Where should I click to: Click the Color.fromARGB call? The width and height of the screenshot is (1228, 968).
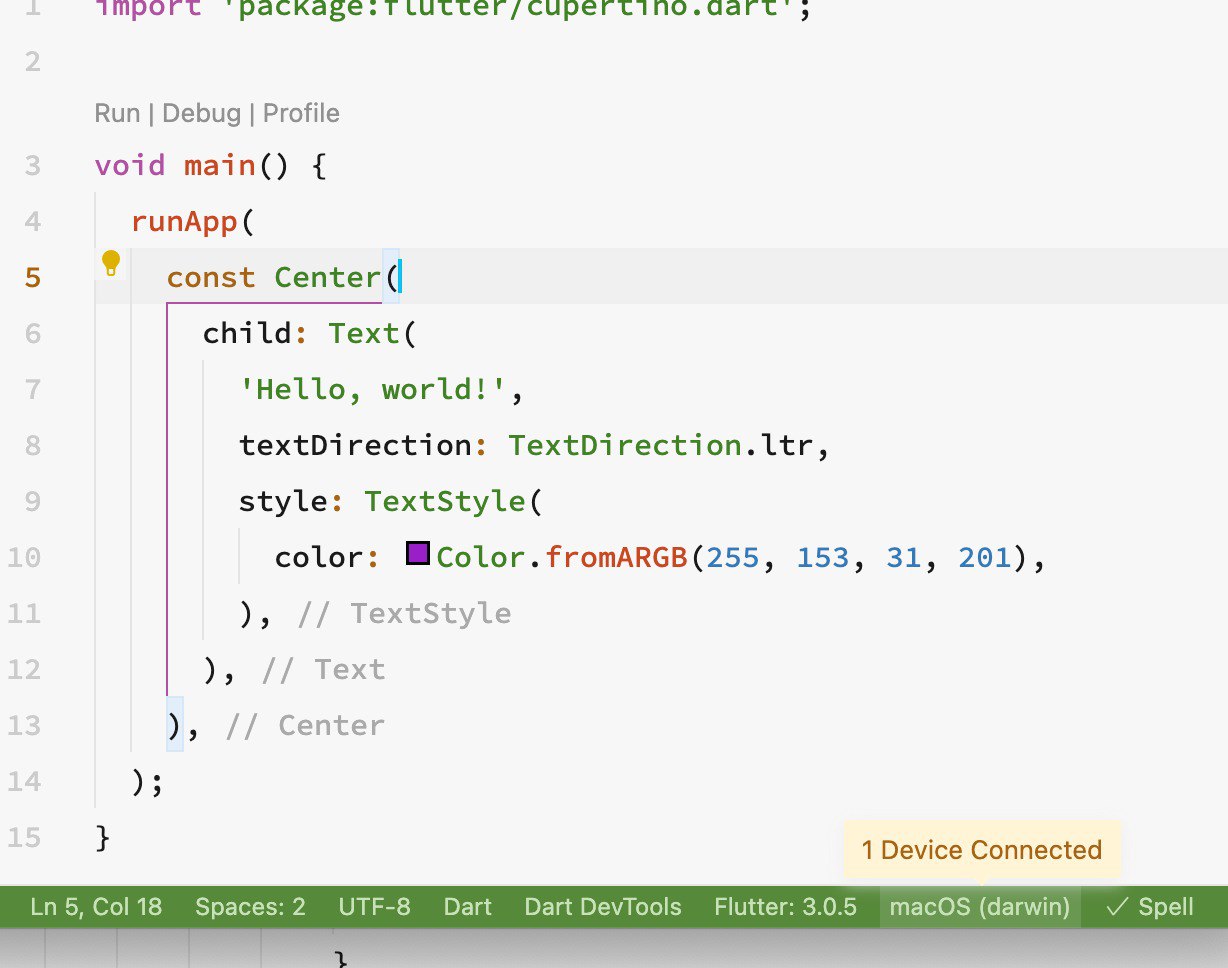pyautogui.click(x=562, y=557)
